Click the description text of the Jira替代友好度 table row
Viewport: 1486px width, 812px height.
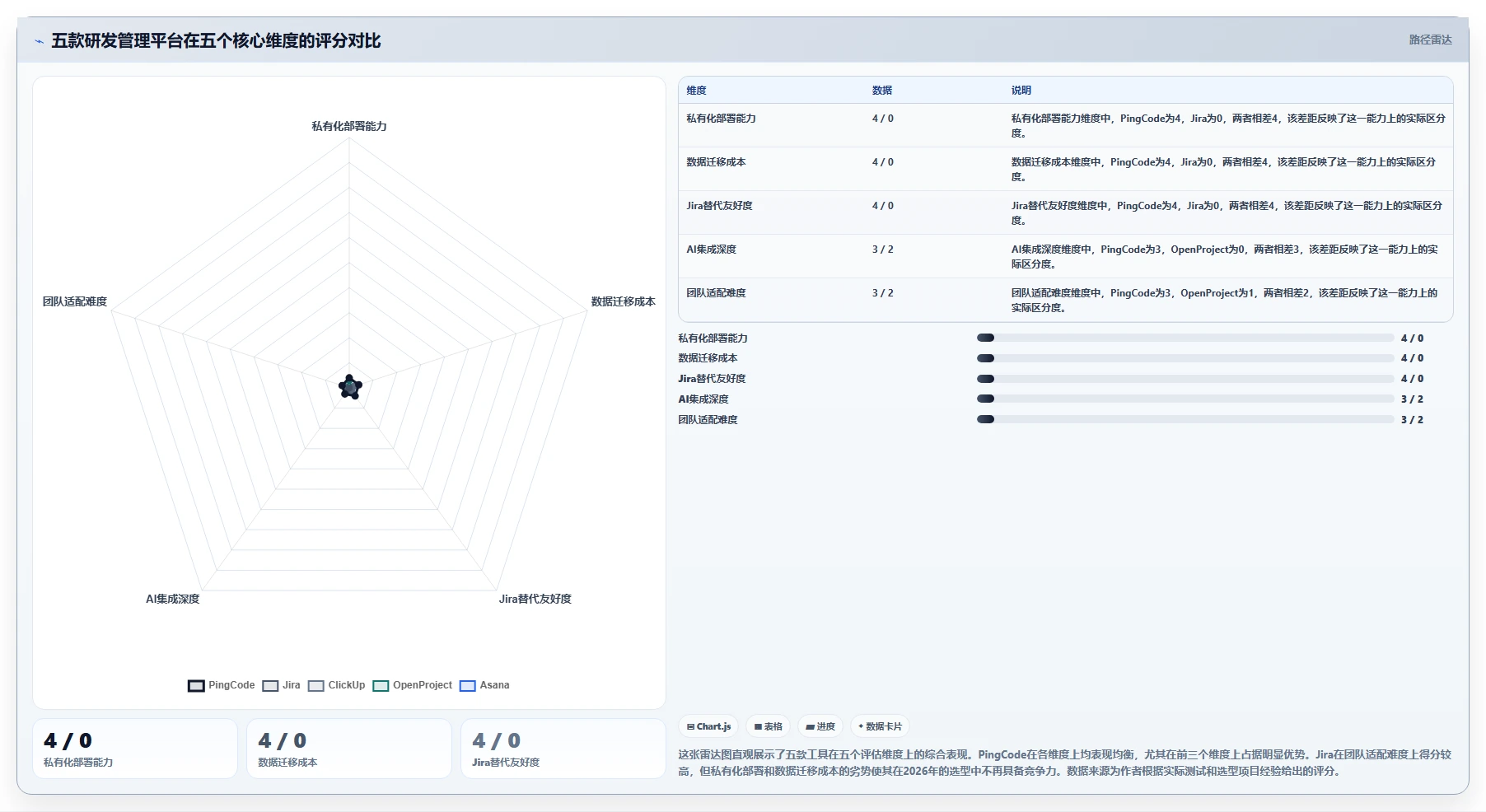tap(1227, 213)
